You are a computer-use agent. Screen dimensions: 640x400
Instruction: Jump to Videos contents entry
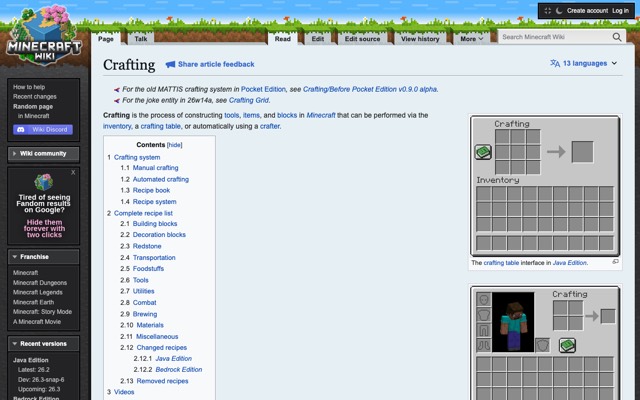tap(124, 392)
